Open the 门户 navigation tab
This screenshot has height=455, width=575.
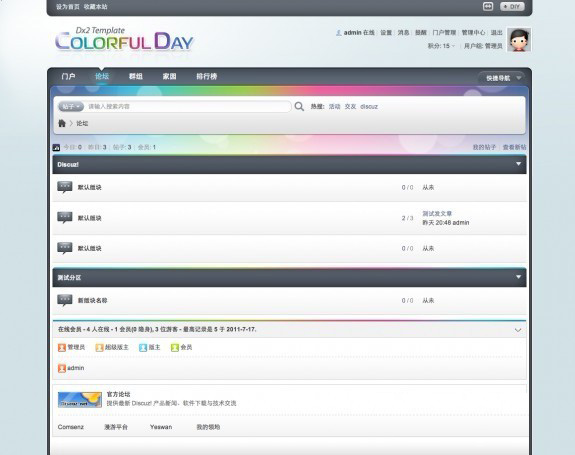[x=68, y=76]
